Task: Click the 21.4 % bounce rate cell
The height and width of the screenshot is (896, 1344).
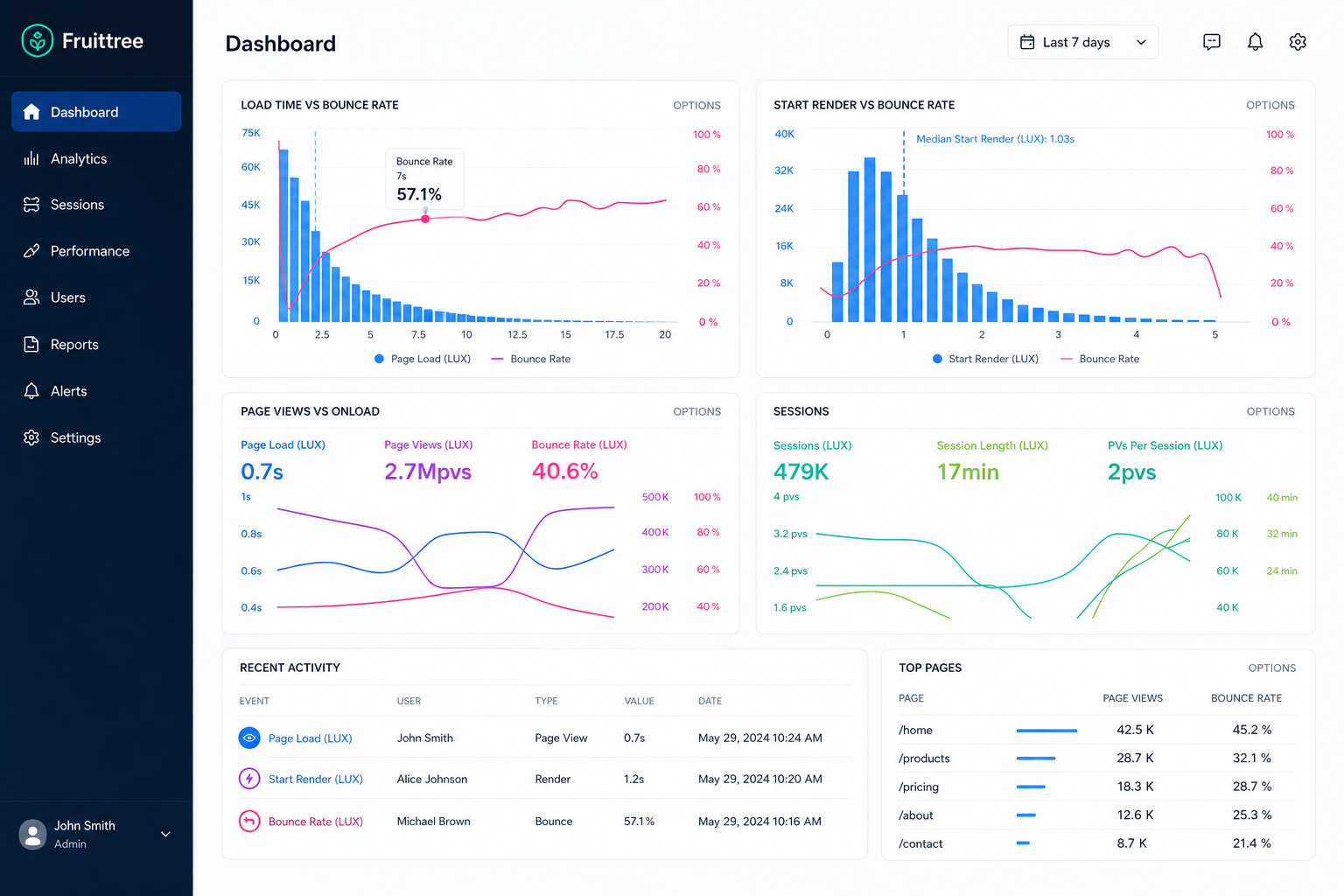Action: pos(1252,843)
